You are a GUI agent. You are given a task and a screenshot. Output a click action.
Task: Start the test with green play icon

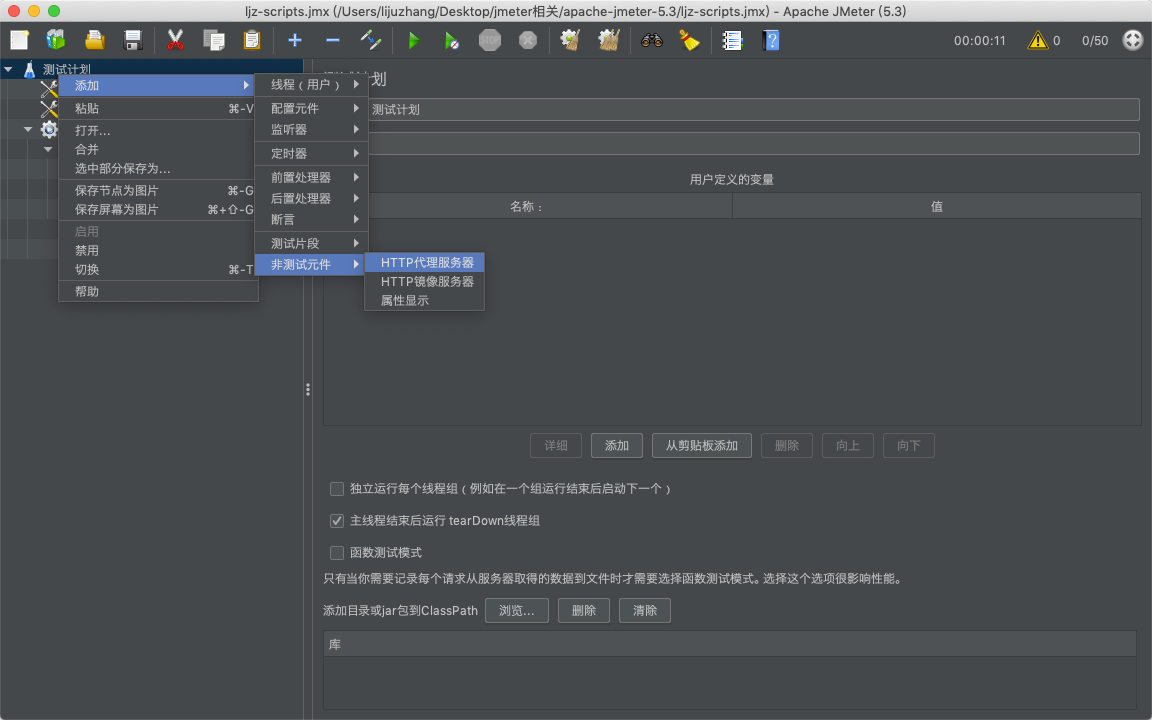pyautogui.click(x=414, y=40)
